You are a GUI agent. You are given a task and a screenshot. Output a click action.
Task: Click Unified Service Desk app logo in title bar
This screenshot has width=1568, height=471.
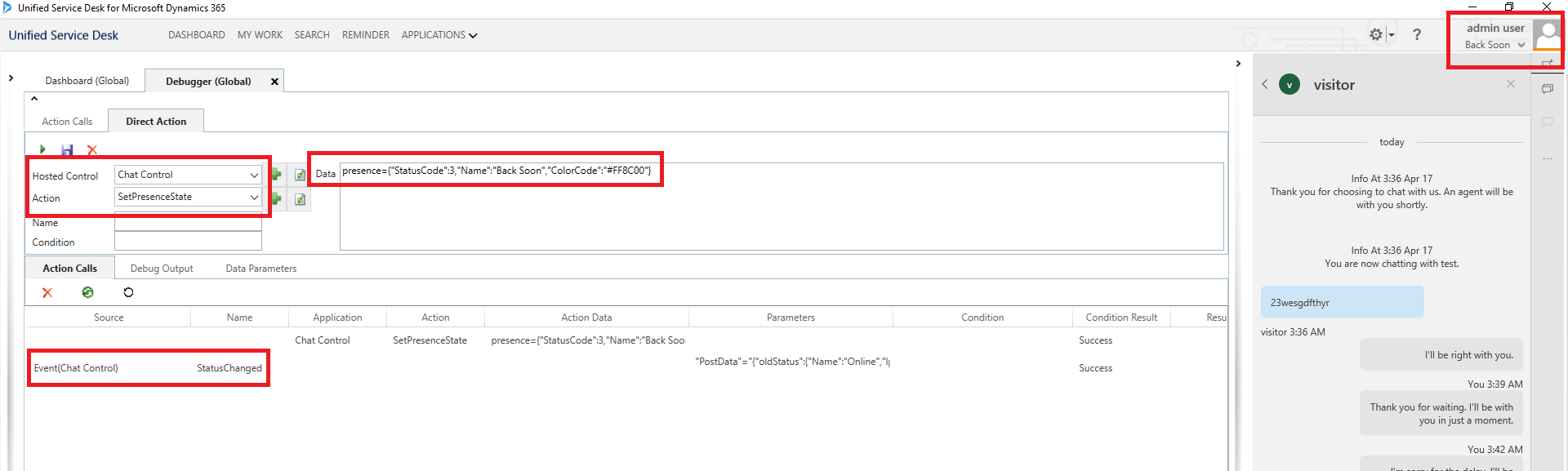click(x=7, y=7)
